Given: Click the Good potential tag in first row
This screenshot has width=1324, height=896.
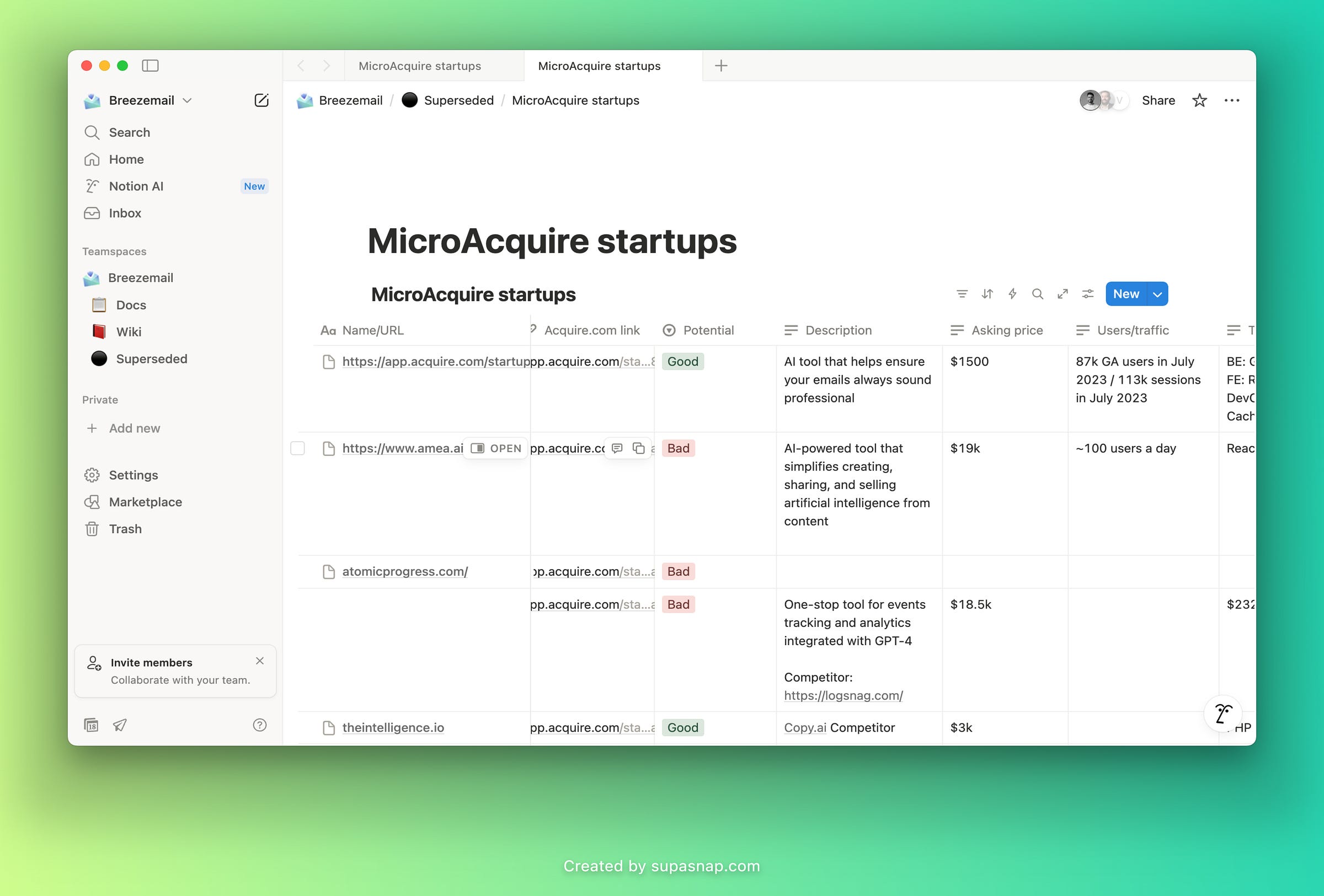Looking at the screenshot, I should [x=682, y=362].
